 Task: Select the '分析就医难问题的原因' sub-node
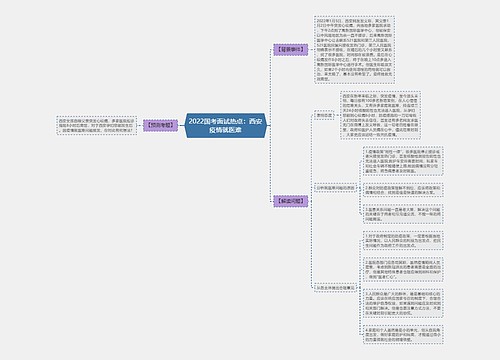coord(335,188)
